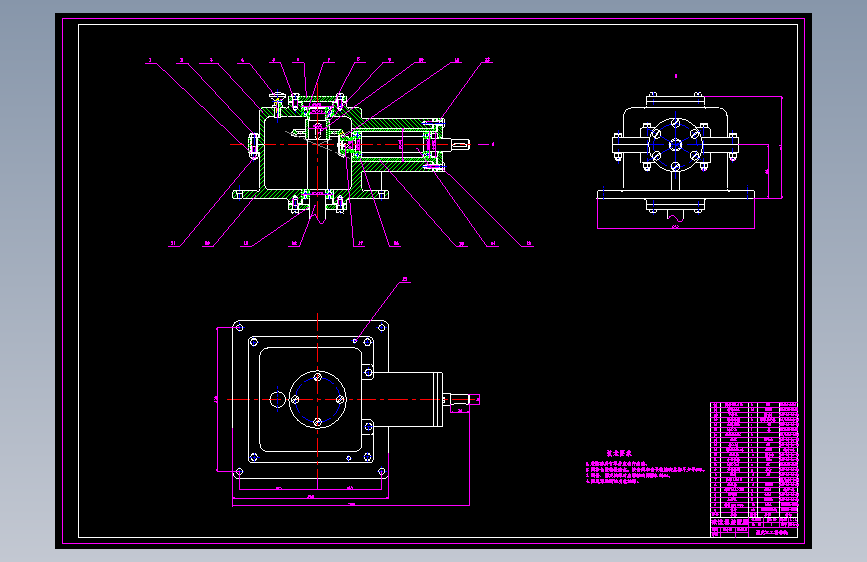Select the circular bolted cover in side view
Image resolution: width=867 pixels, height=562 pixels.
pos(675,145)
